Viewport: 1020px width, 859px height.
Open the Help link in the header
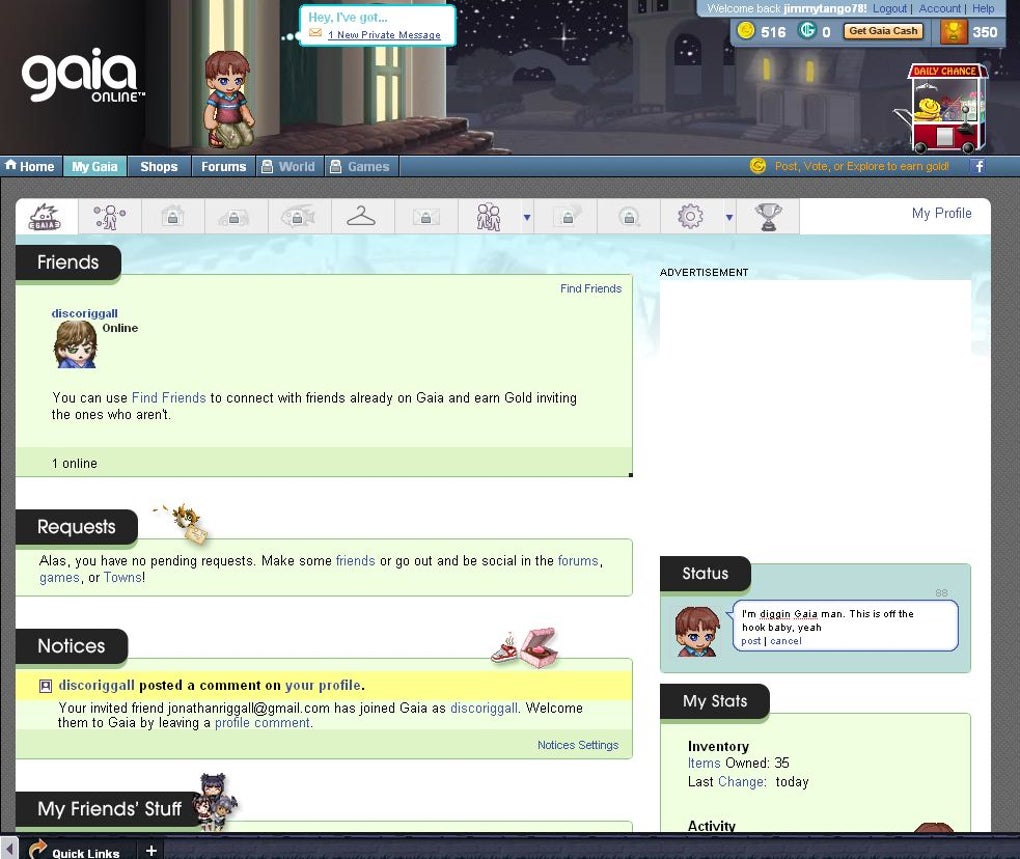pos(983,8)
